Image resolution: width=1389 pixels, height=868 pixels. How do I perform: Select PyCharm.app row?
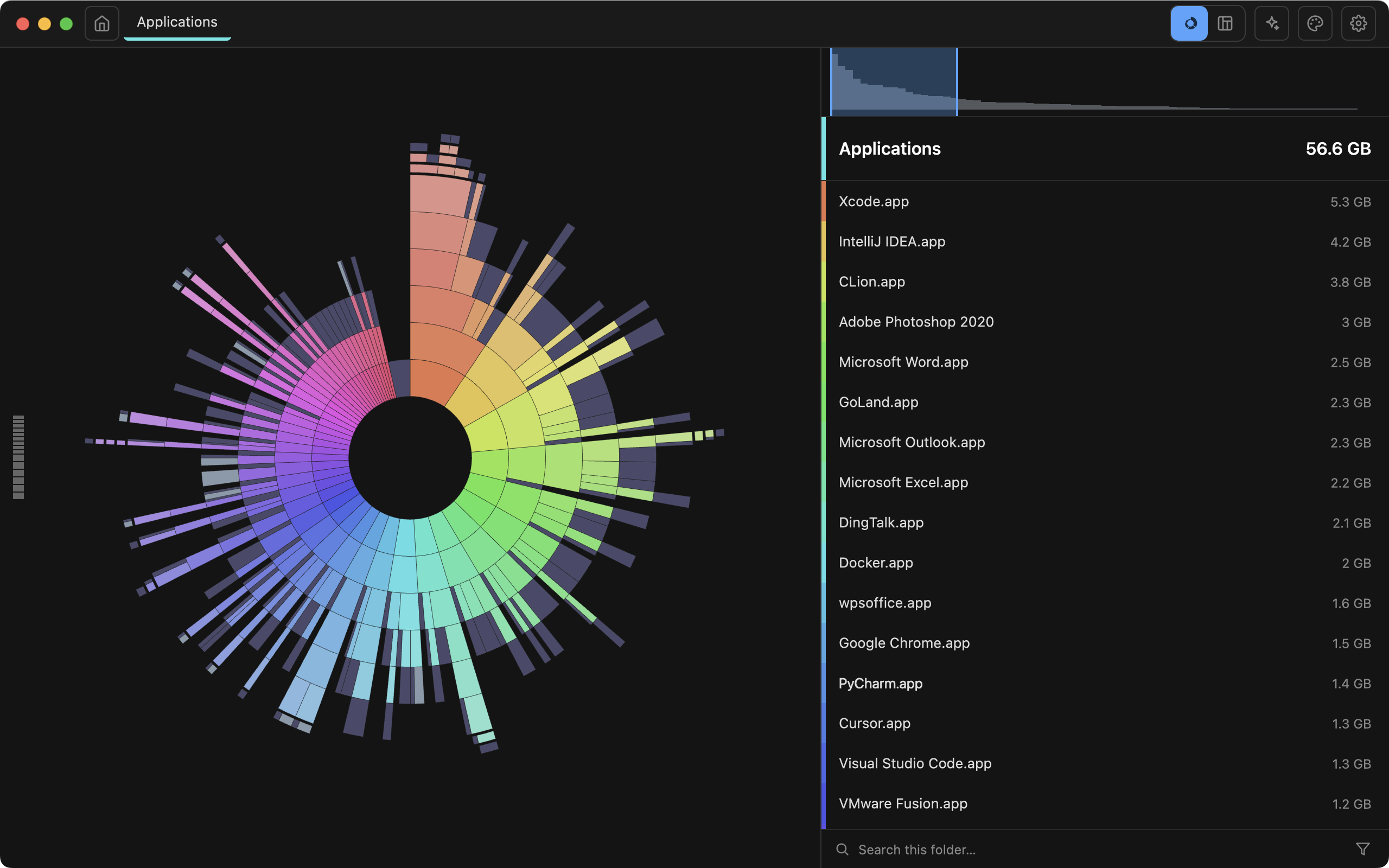click(1105, 684)
